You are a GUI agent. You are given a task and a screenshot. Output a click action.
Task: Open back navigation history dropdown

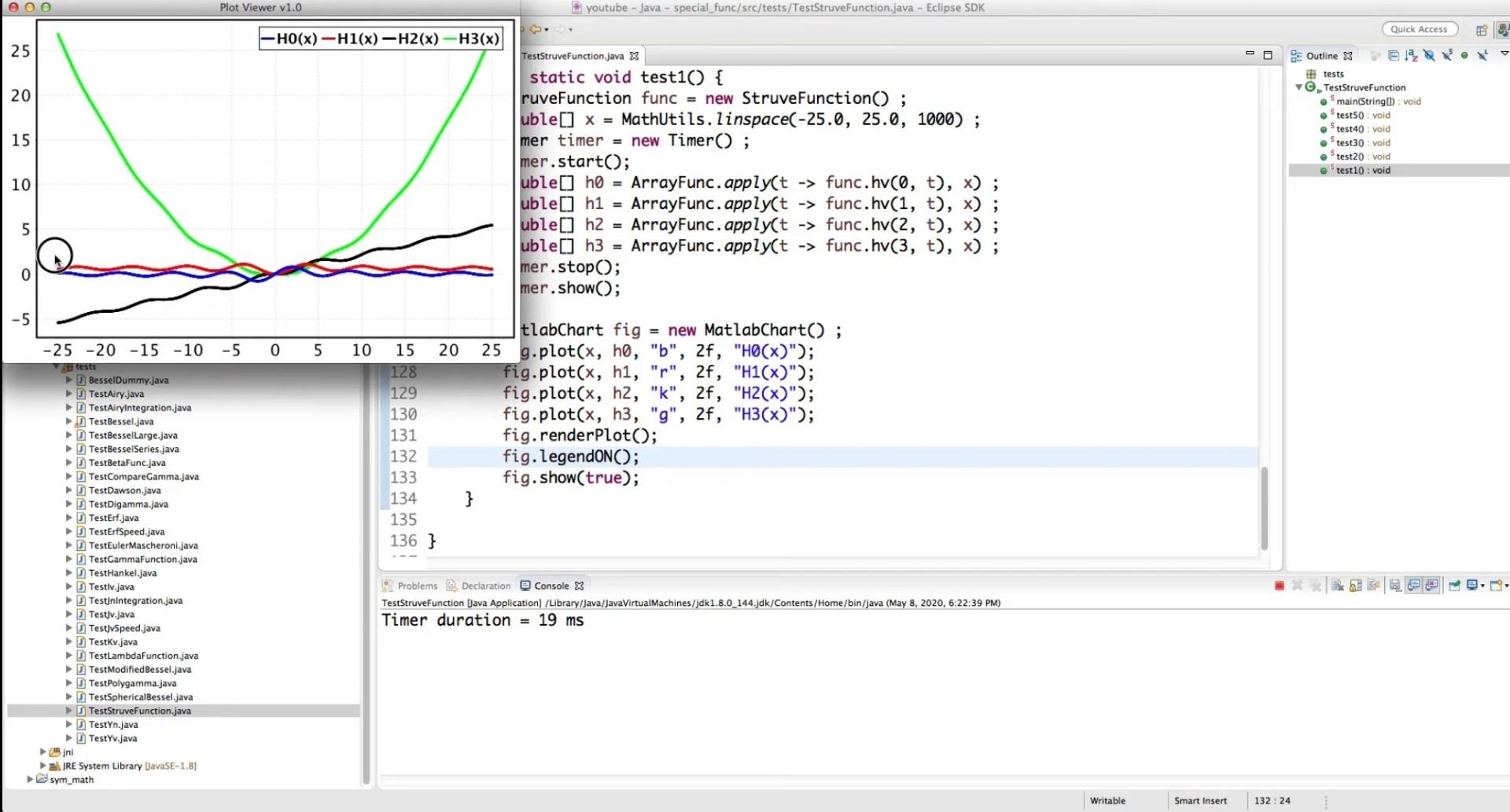547,30
